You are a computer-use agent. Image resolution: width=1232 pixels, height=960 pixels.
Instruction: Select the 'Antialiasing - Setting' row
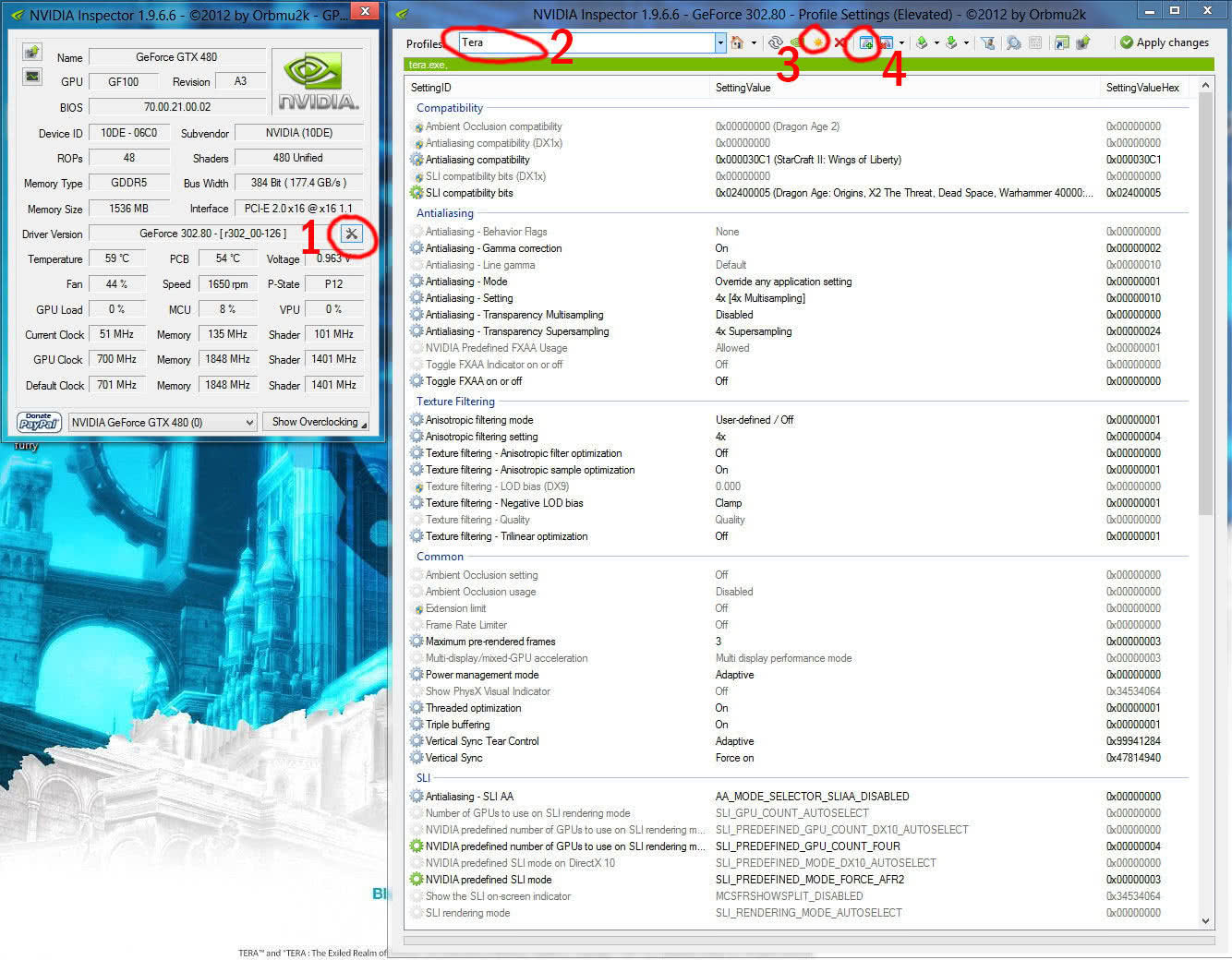pyautogui.click(x=800, y=298)
